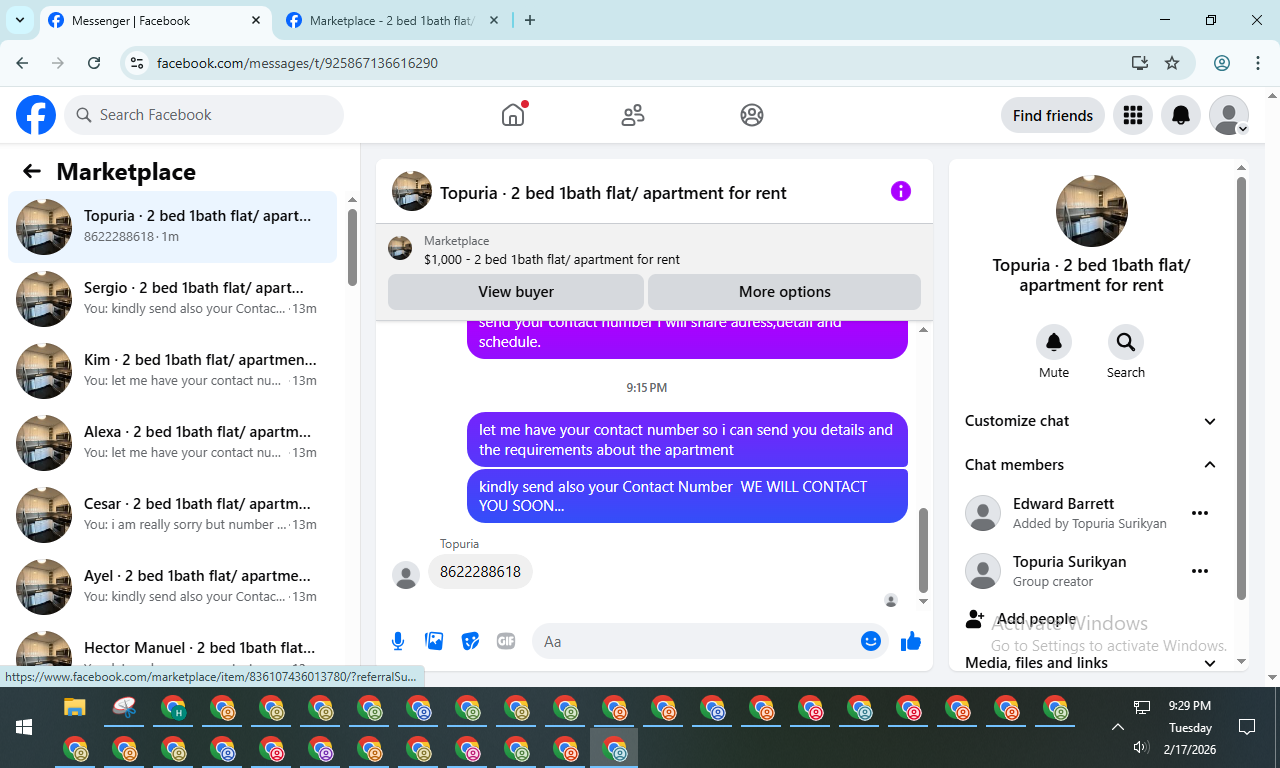The width and height of the screenshot is (1280, 768).
Task: Open the Friends icon in top navigation
Action: (x=633, y=115)
